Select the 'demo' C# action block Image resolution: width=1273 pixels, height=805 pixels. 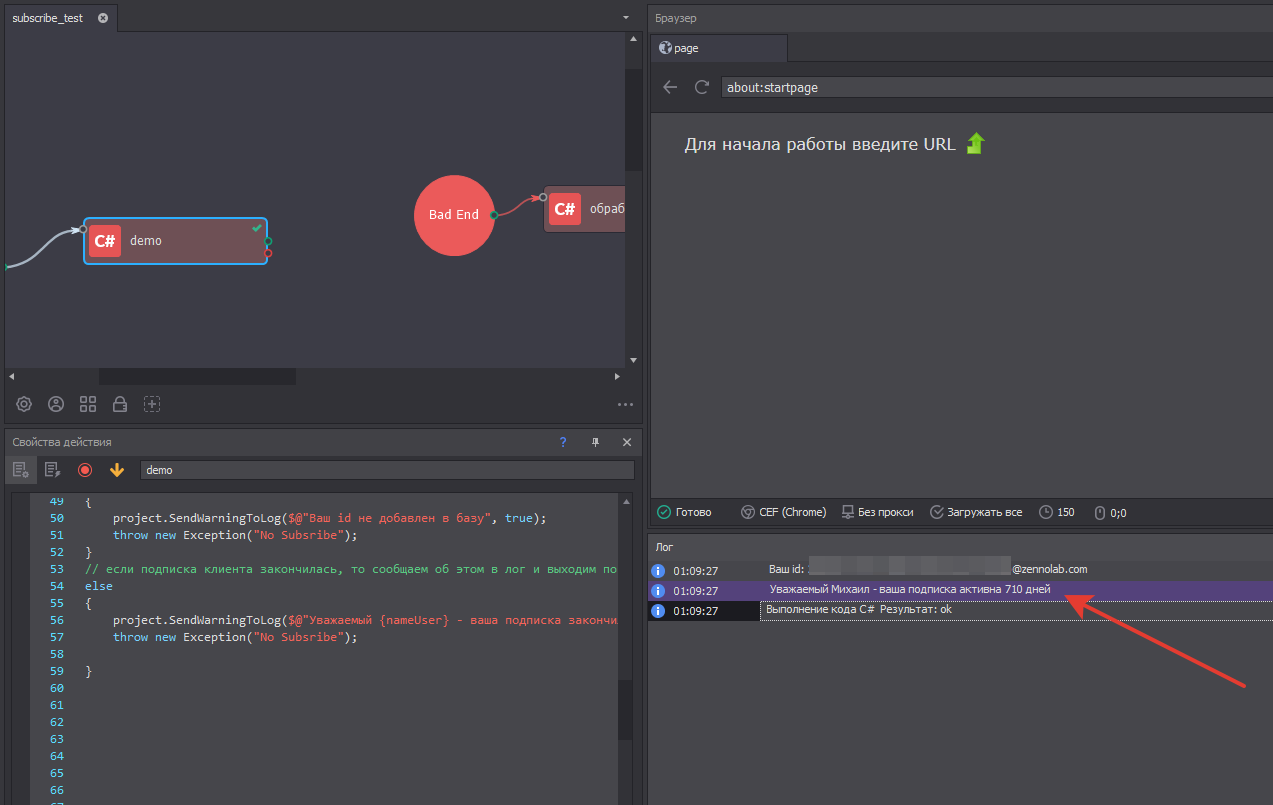point(175,241)
